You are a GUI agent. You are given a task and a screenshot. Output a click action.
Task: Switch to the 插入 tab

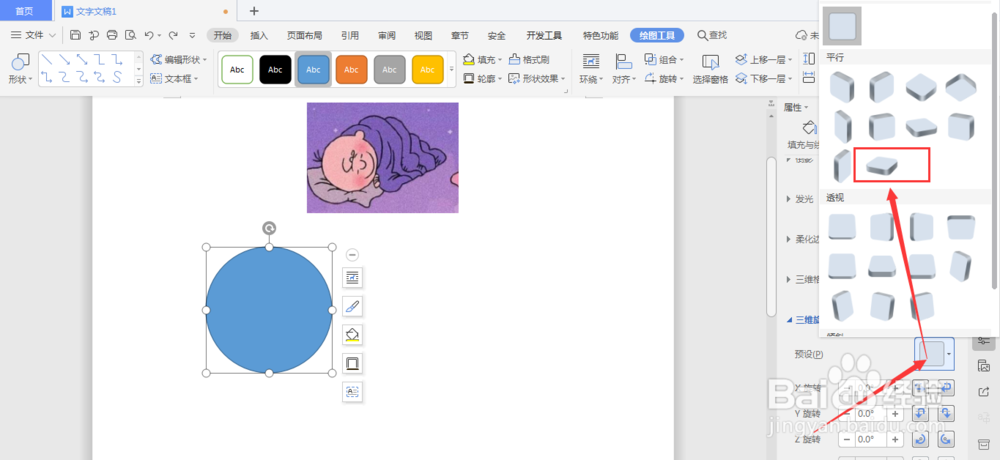pyautogui.click(x=259, y=35)
